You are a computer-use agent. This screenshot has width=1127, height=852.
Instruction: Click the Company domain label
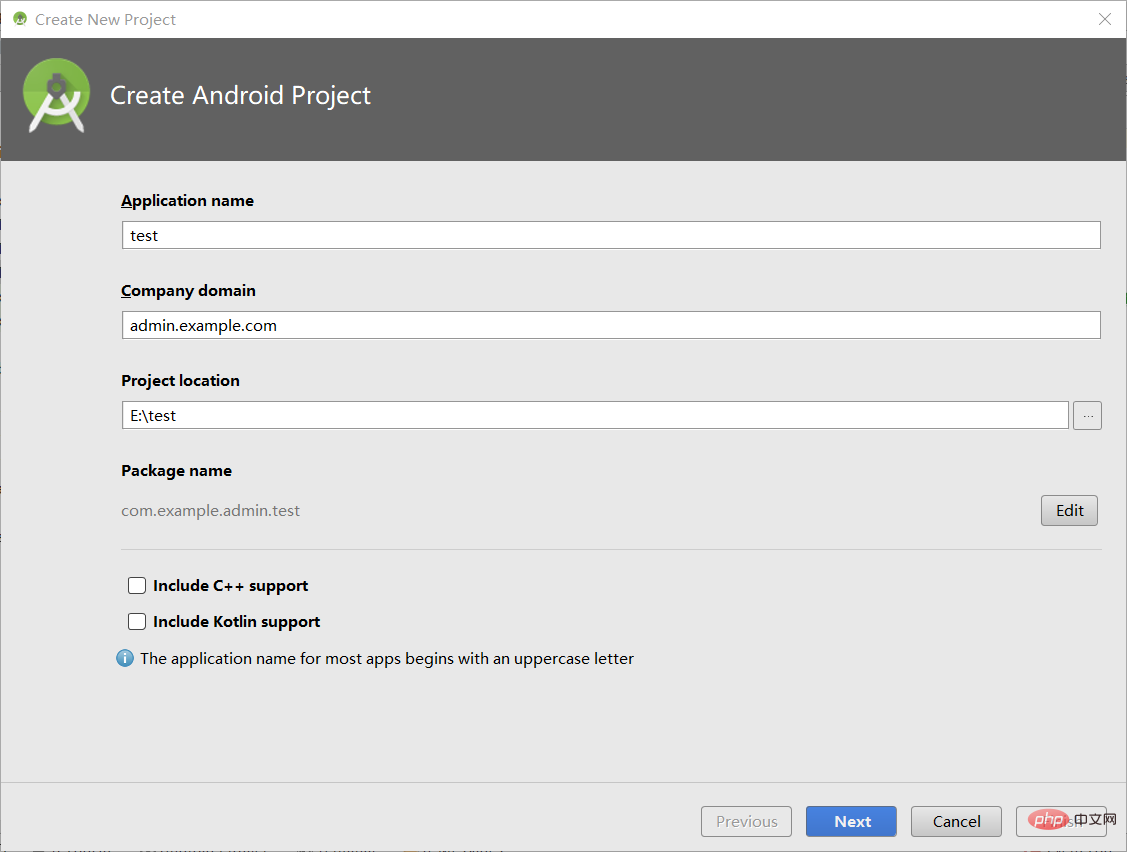point(188,290)
